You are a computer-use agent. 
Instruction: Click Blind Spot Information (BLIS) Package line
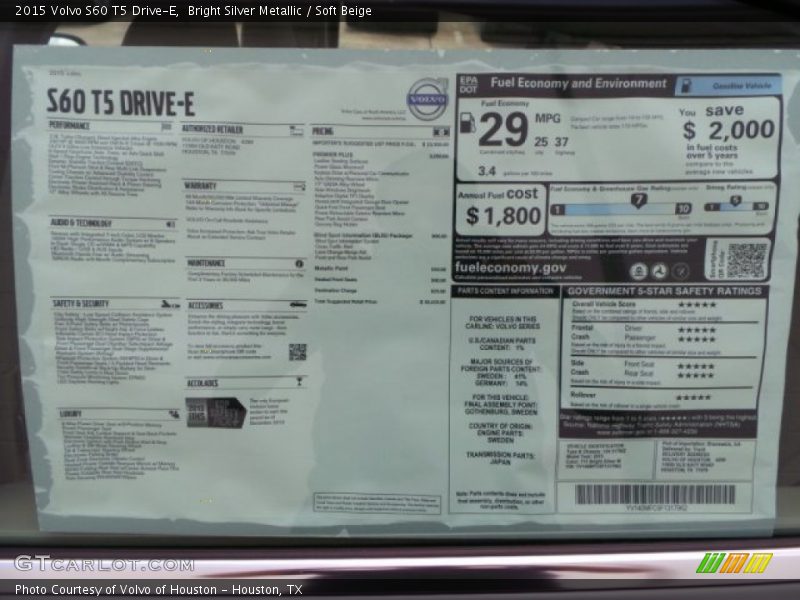coord(380,236)
